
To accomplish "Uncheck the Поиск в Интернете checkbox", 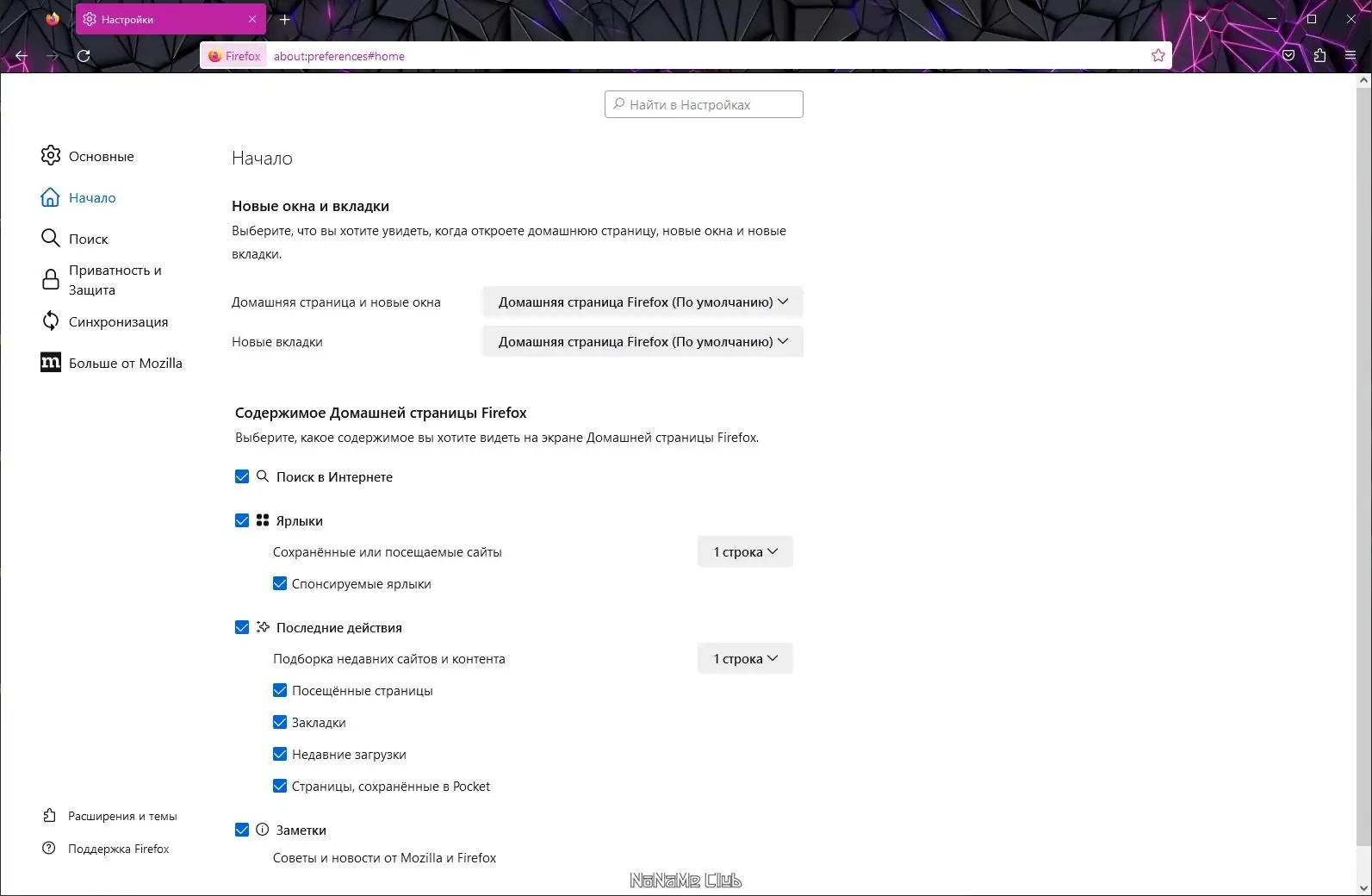I will coord(242,476).
